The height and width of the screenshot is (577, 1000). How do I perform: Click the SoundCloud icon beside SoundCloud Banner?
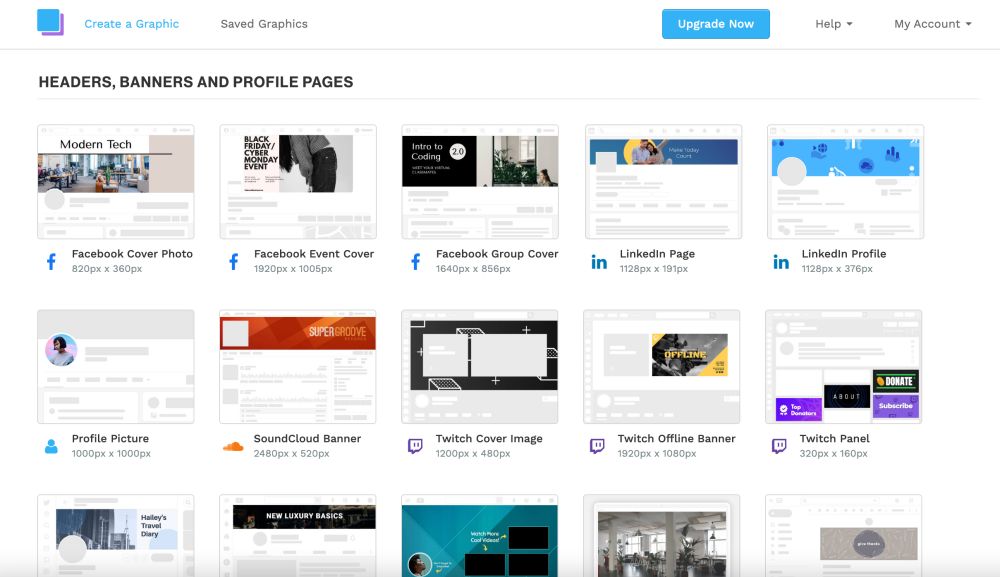click(x=232, y=446)
